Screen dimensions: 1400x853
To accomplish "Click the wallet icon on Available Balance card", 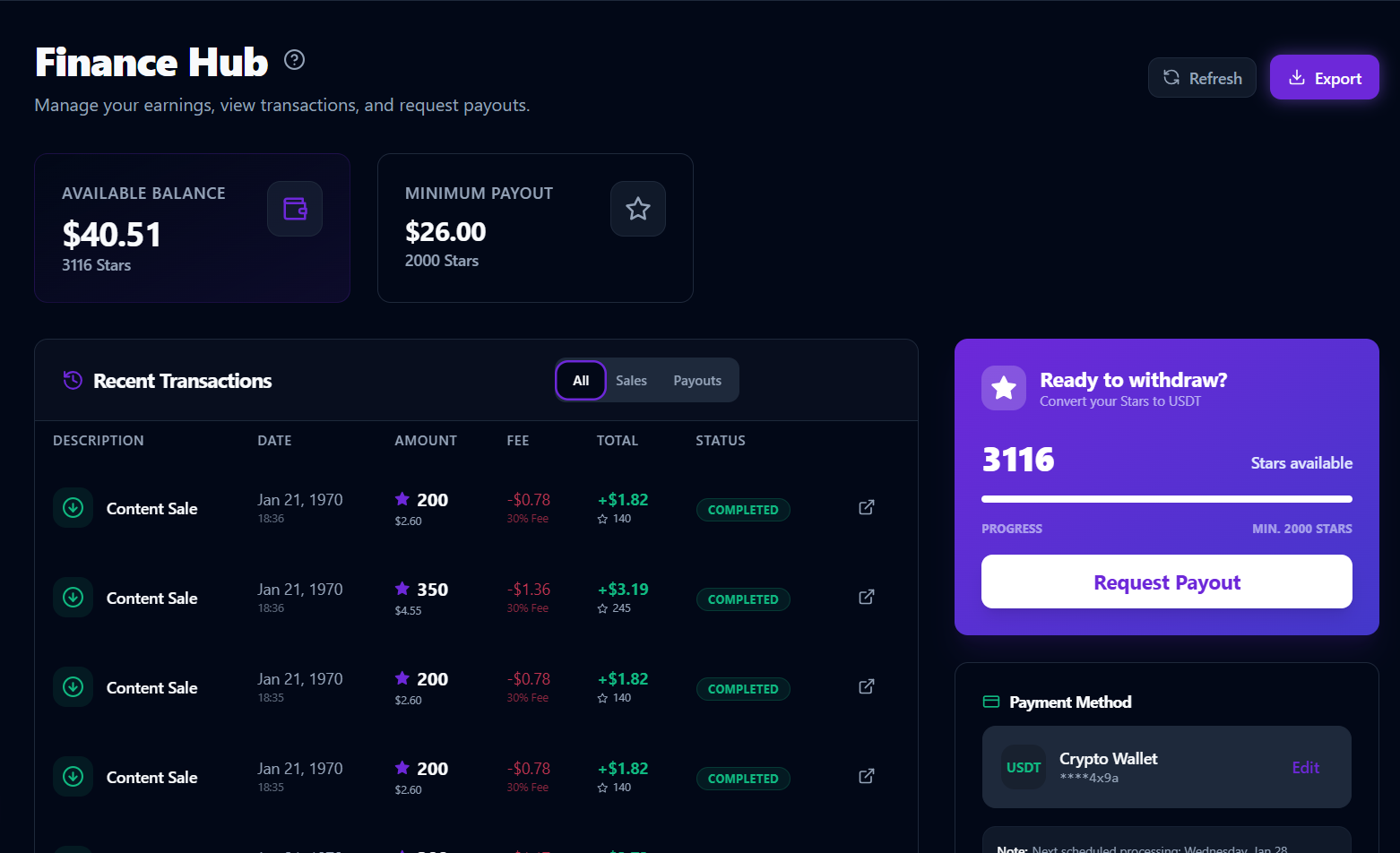I will pyautogui.click(x=295, y=208).
